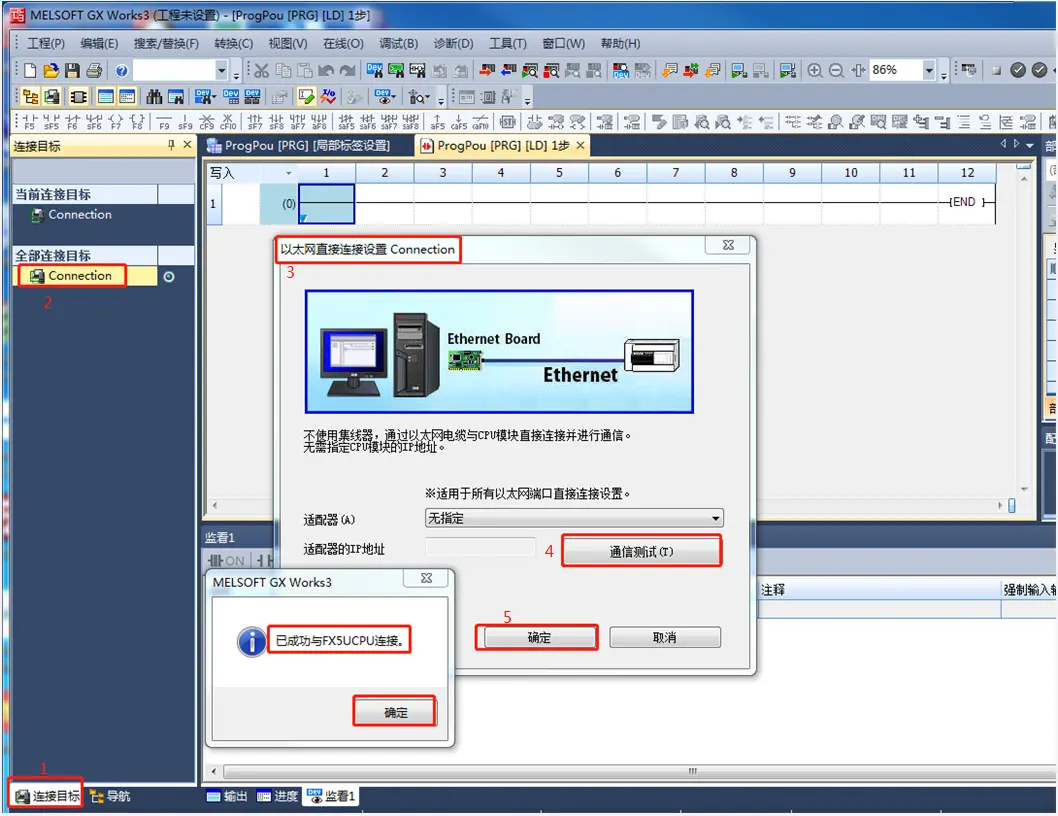Expand the 写入 mode dropdown arrow
This screenshot has width=1058, height=816.
(x=289, y=174)
